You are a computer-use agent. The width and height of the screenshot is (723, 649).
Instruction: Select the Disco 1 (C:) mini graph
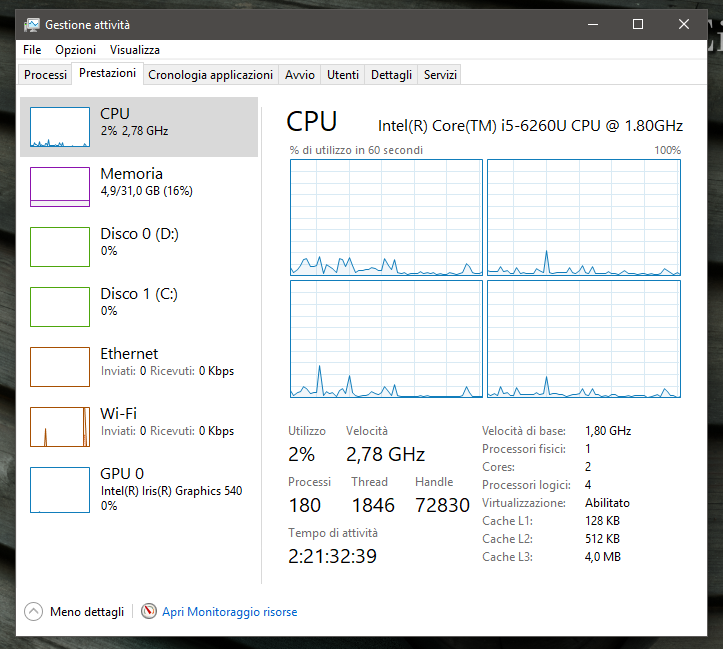coord(60,307)
